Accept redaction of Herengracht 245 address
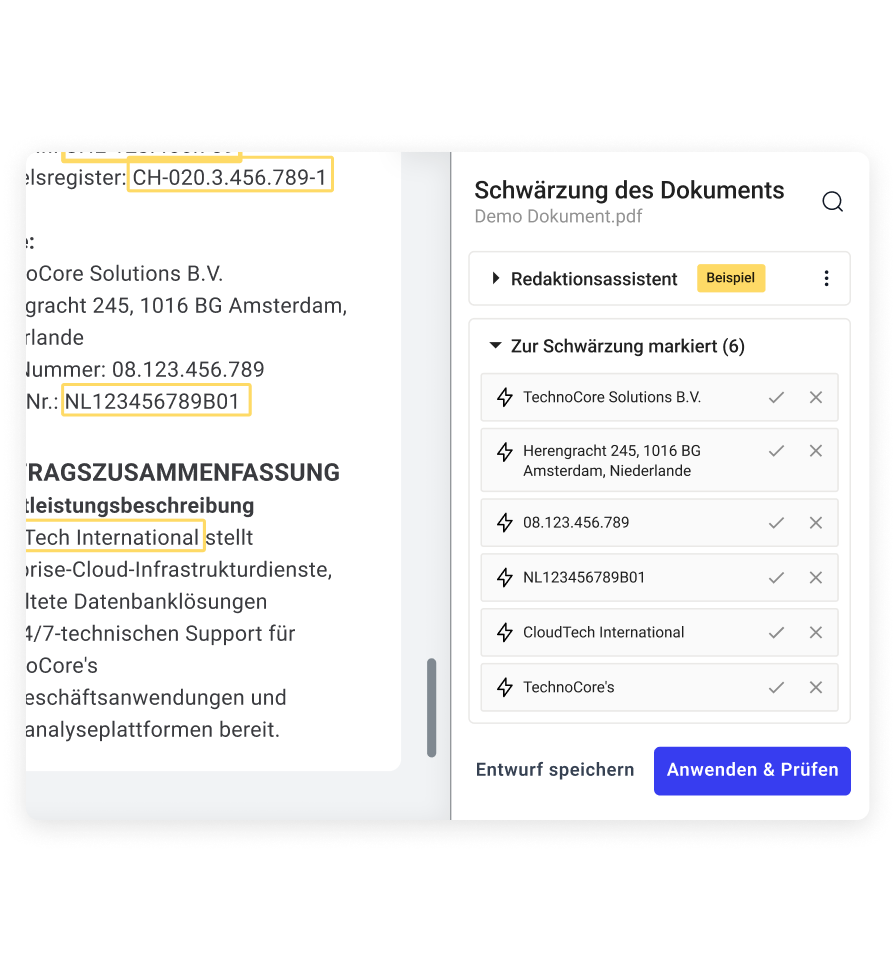Screen dimensions: 896x971 [776, 451]
